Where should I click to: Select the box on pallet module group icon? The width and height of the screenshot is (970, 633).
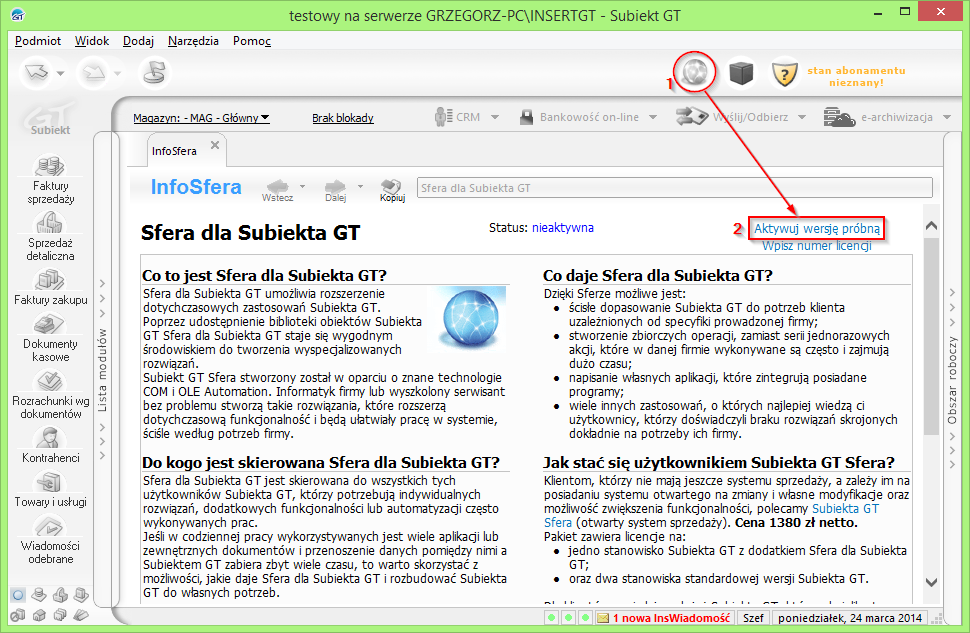81,595
